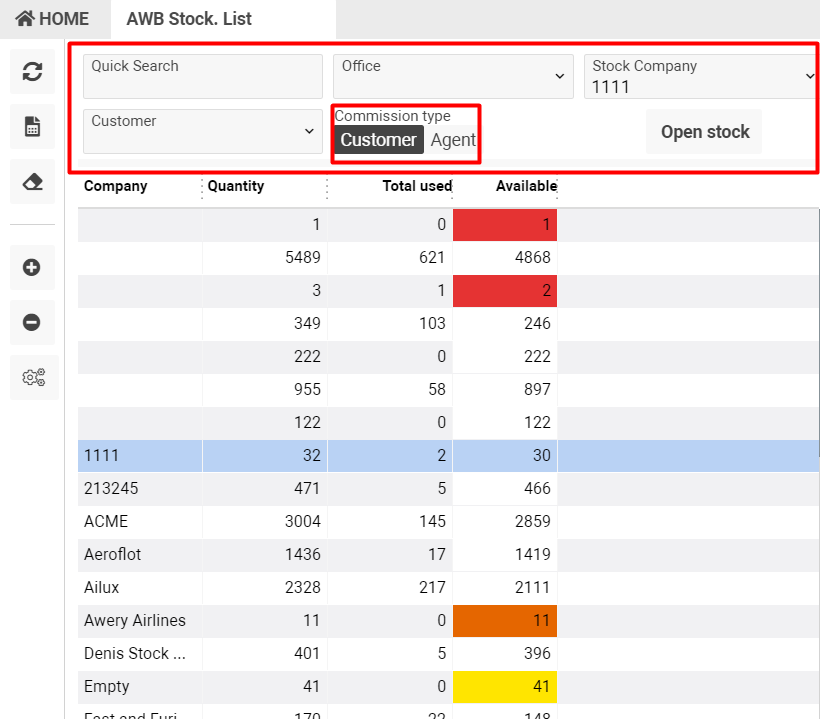
Task: Click the HOME house icon
Action: (24, 18)
